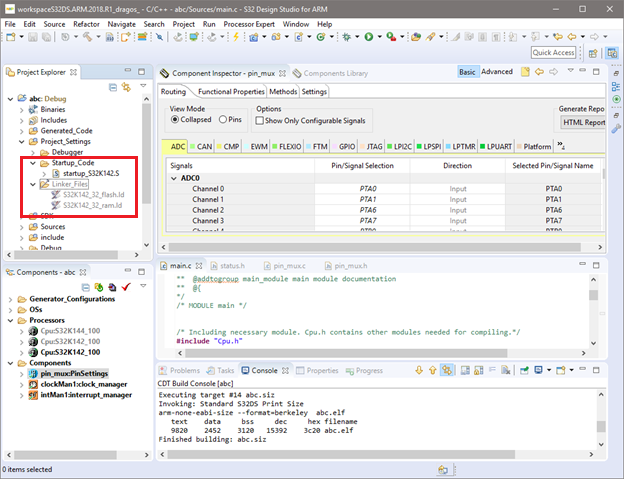
Task: Open the Problems tab
Action: point(179,370)
